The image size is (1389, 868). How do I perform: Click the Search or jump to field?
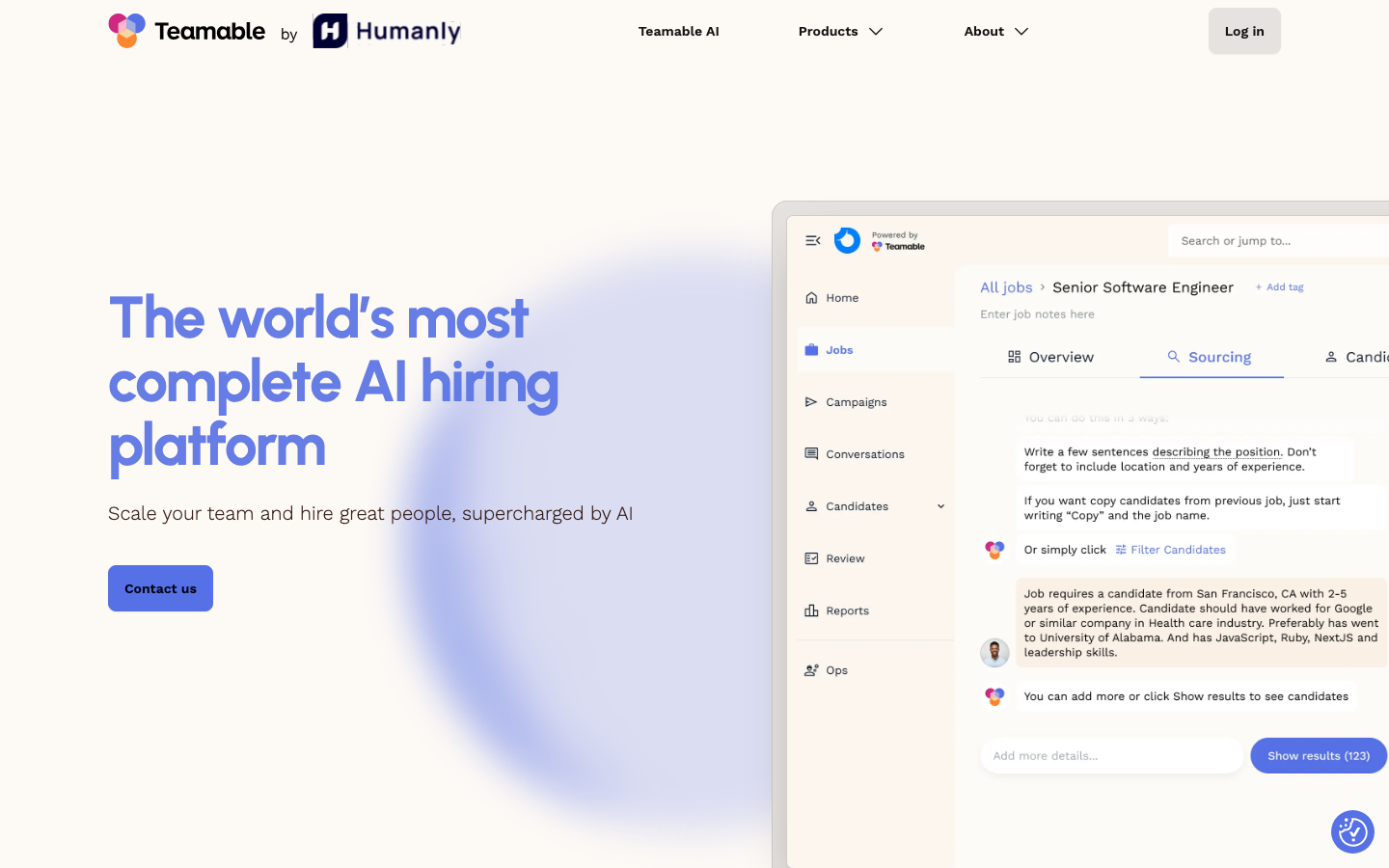click(x=1278, y=241)
